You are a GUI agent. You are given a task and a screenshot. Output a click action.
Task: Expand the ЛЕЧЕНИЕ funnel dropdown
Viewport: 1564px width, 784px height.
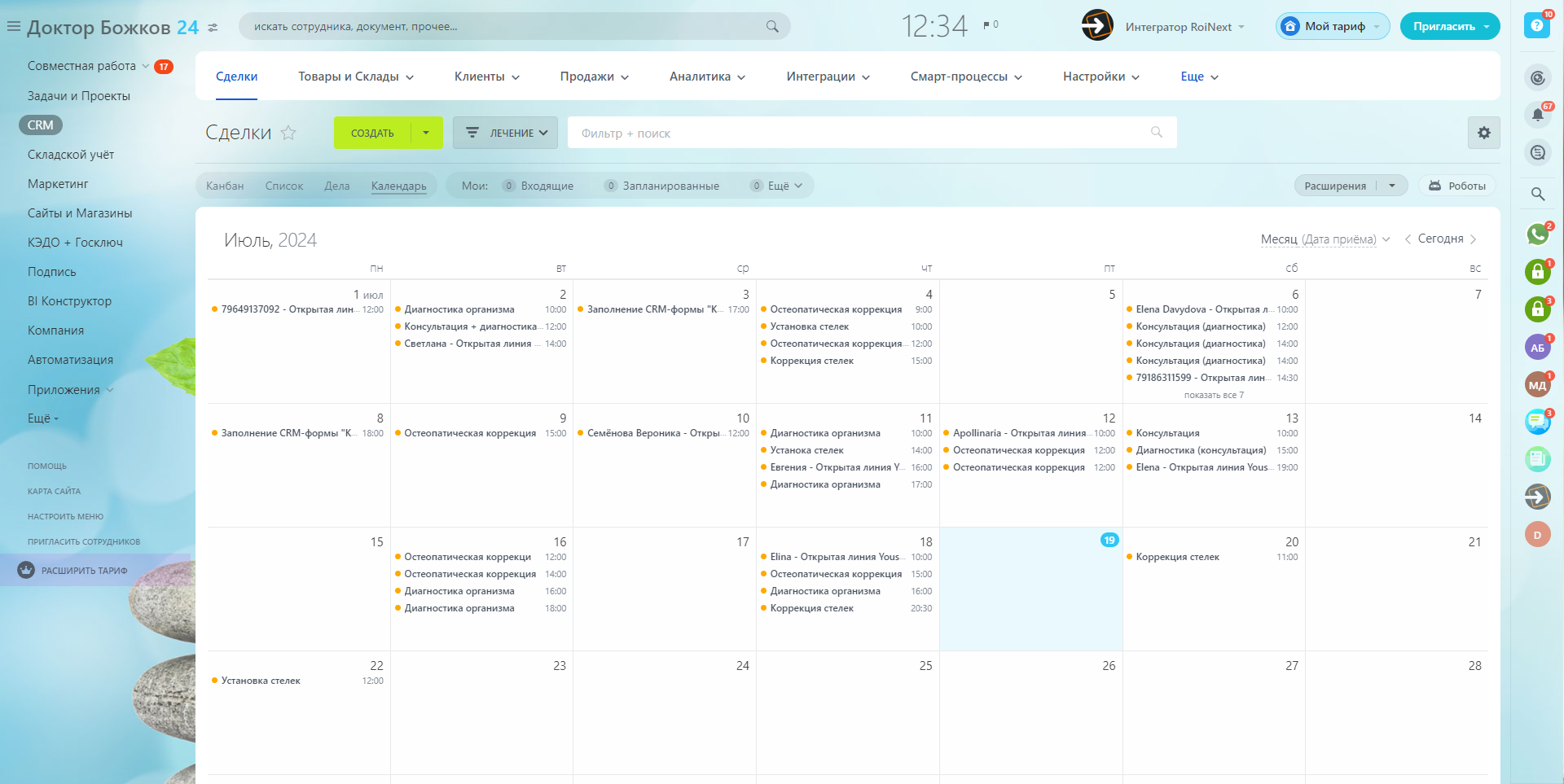pyautogui.click(x=505, y=133)
